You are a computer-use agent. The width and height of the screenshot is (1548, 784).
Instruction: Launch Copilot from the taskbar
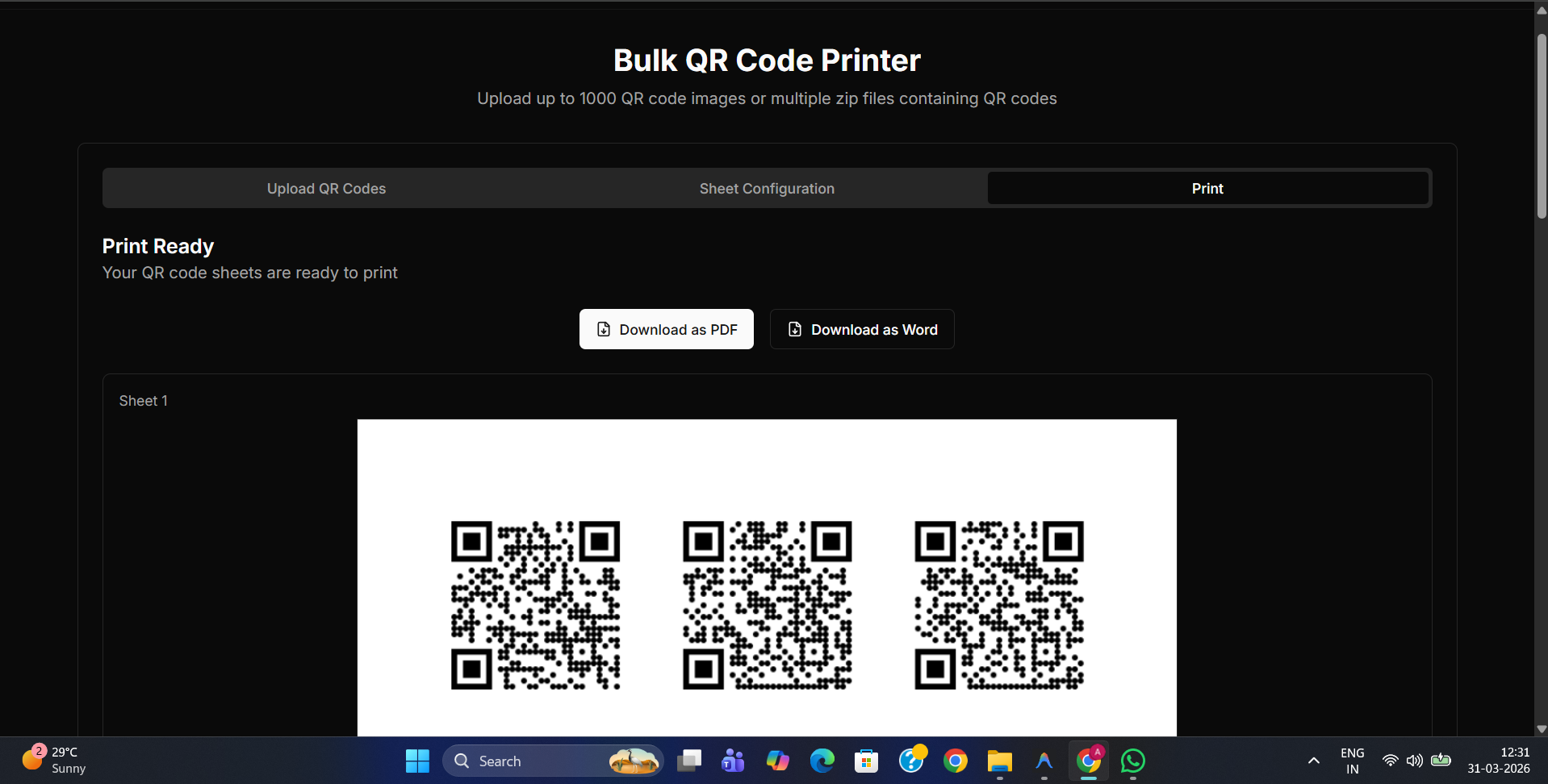coord(777,761)
